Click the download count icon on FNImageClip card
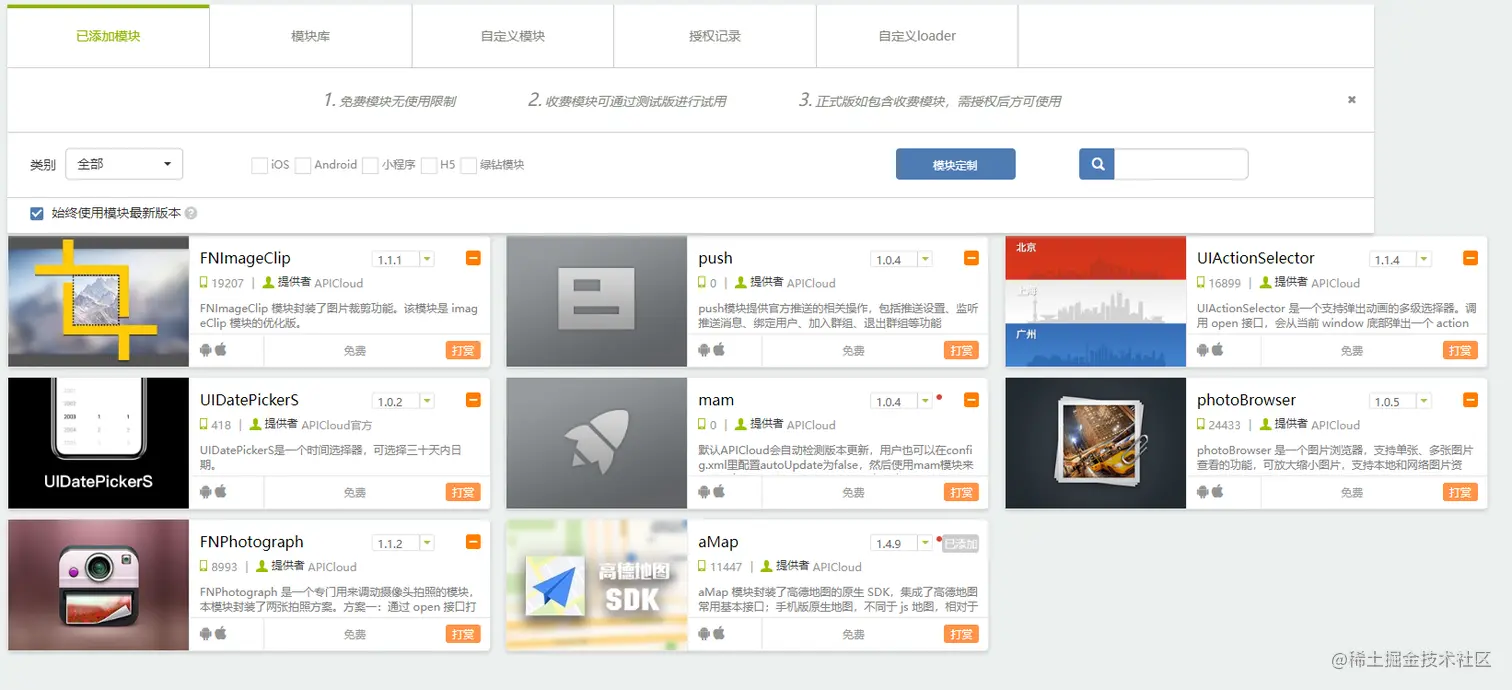Screen dimensions: 1512x690 (x=204, y=282)
